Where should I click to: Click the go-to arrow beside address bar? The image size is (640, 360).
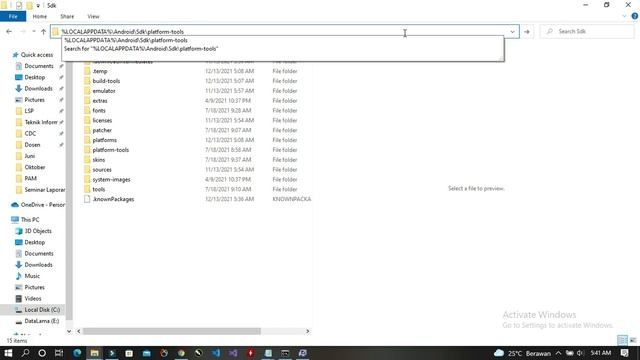pyautogui.click(x=527, y=31)
